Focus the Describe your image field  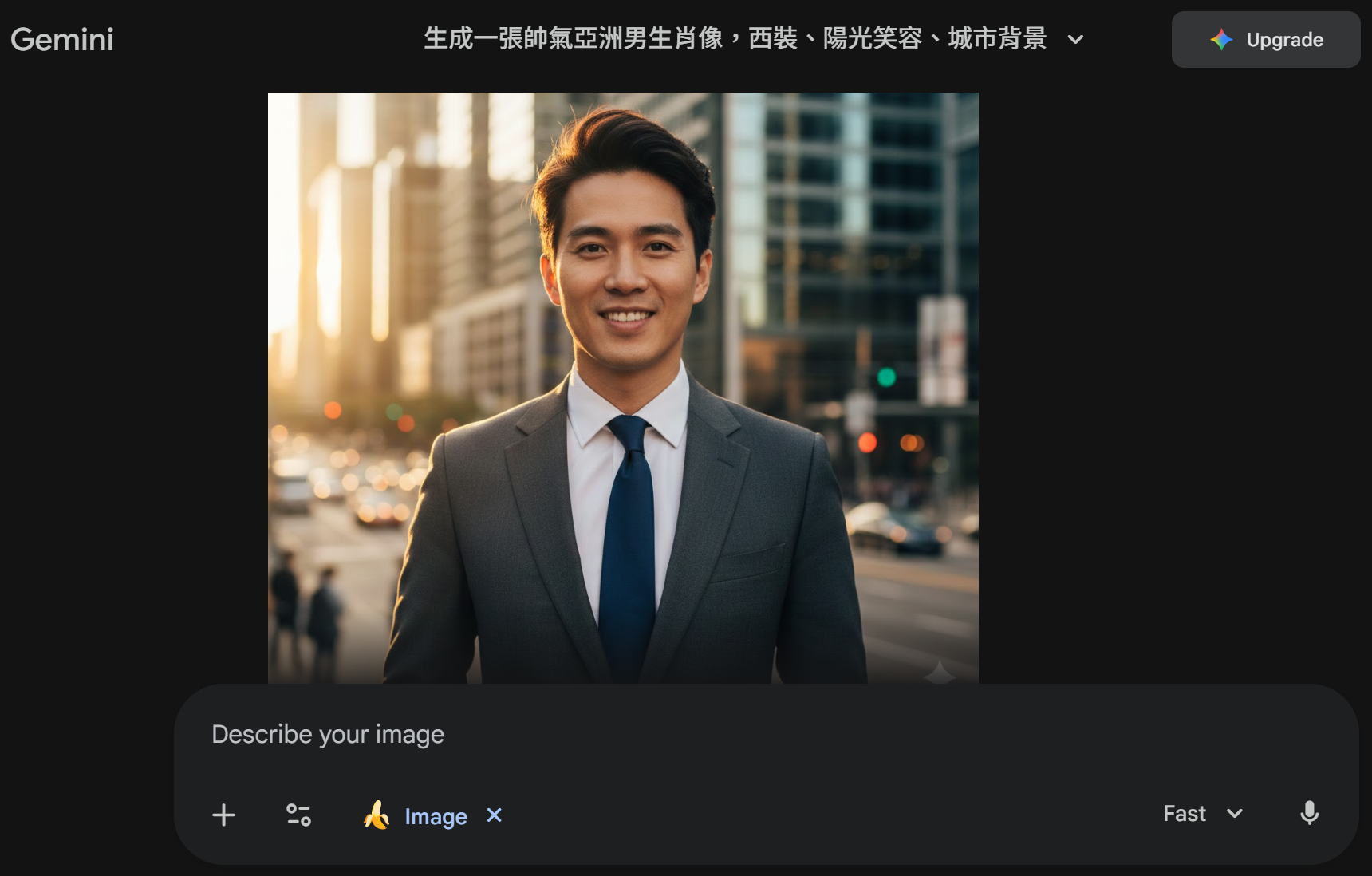pyautogui.click(x=766, y=734)
